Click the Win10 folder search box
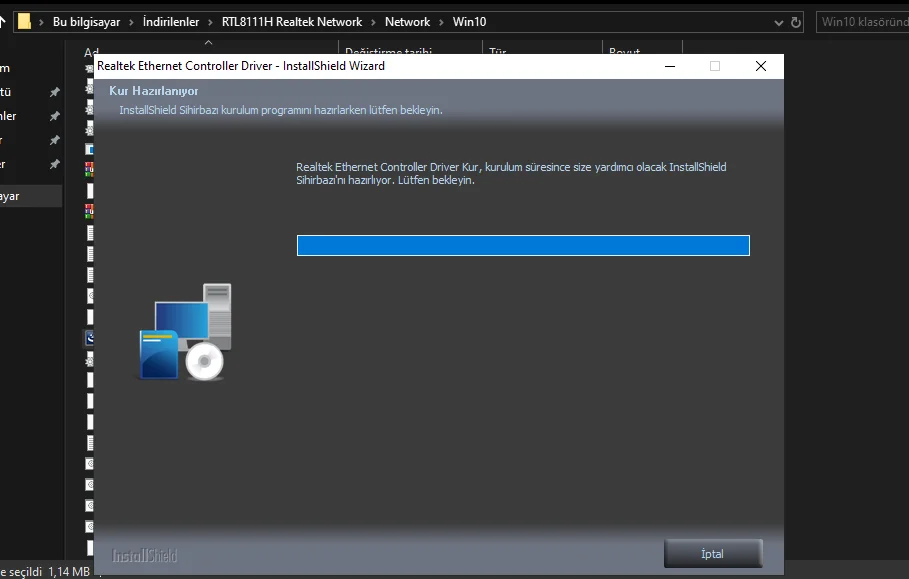Screen dimensions: 909x579 point(863,22)
